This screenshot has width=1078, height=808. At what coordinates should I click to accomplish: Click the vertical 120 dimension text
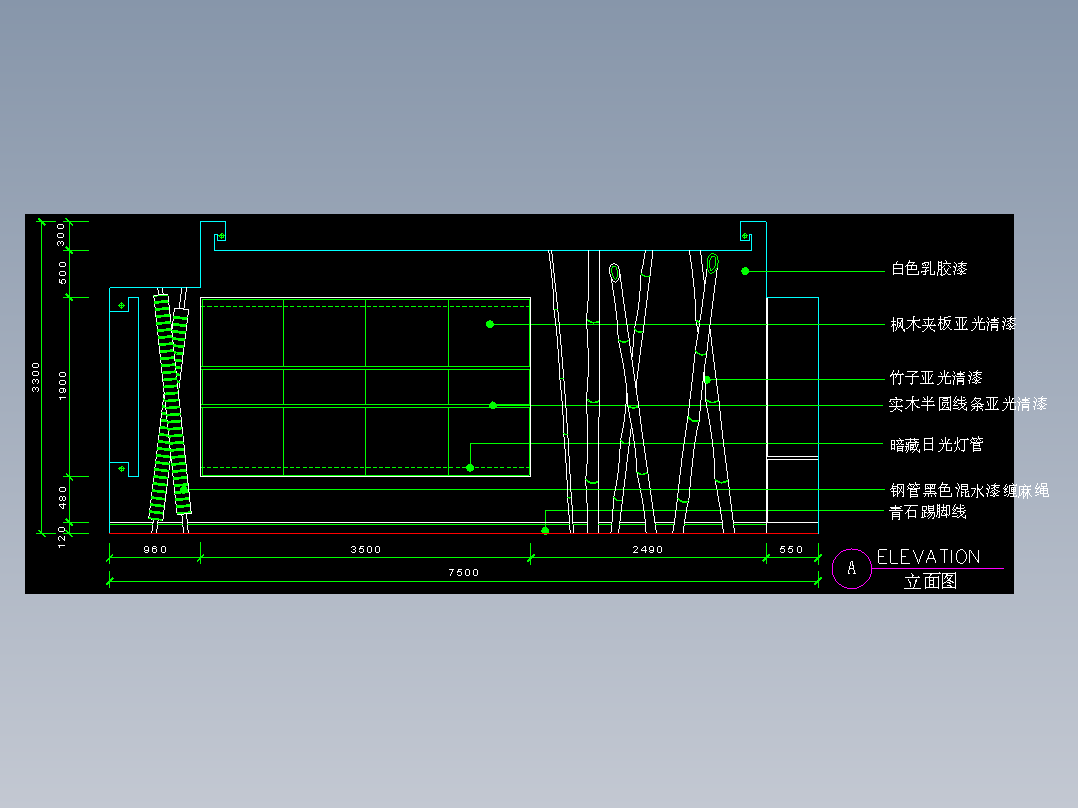[62, 537]
